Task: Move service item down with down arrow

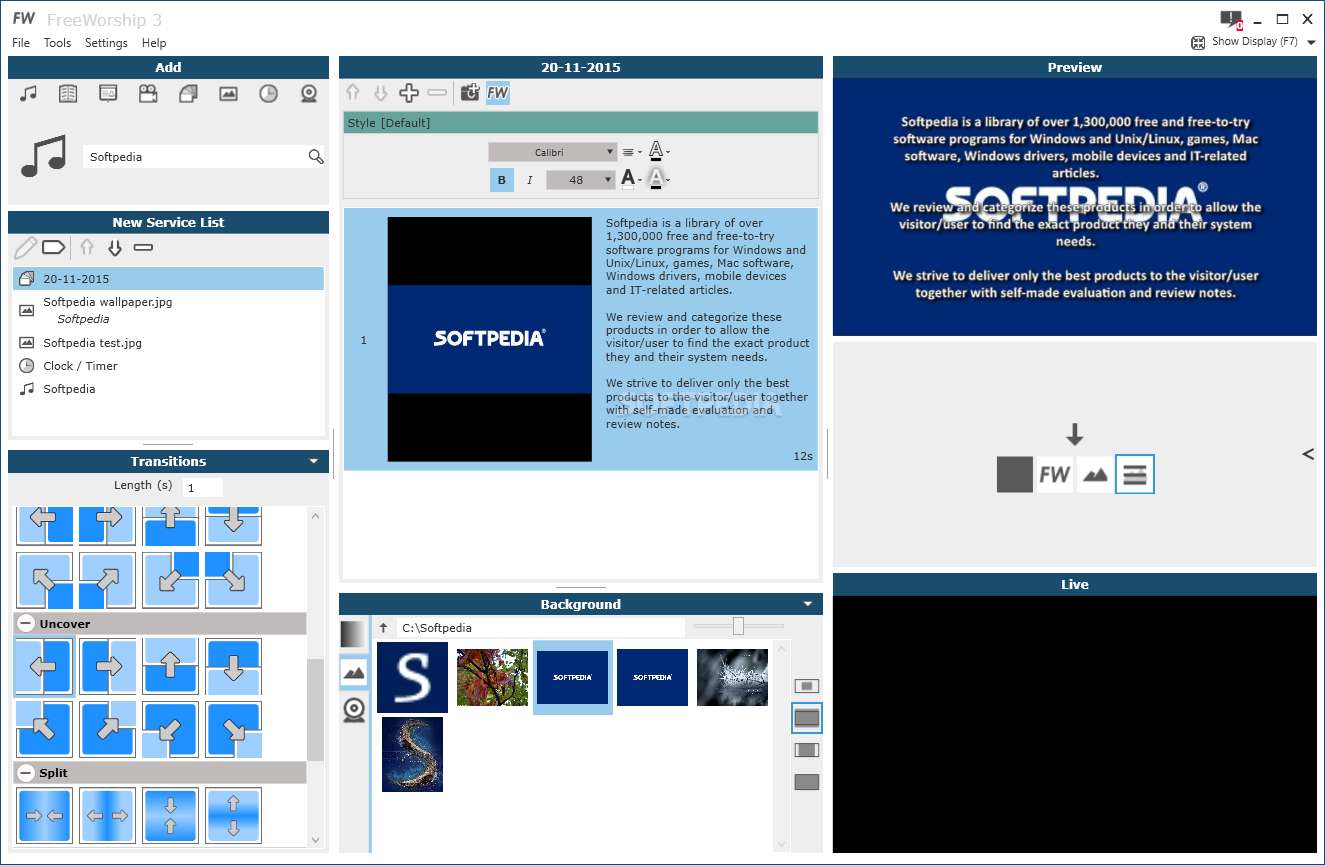Action: pyautogui.click(x=115, y=247)
